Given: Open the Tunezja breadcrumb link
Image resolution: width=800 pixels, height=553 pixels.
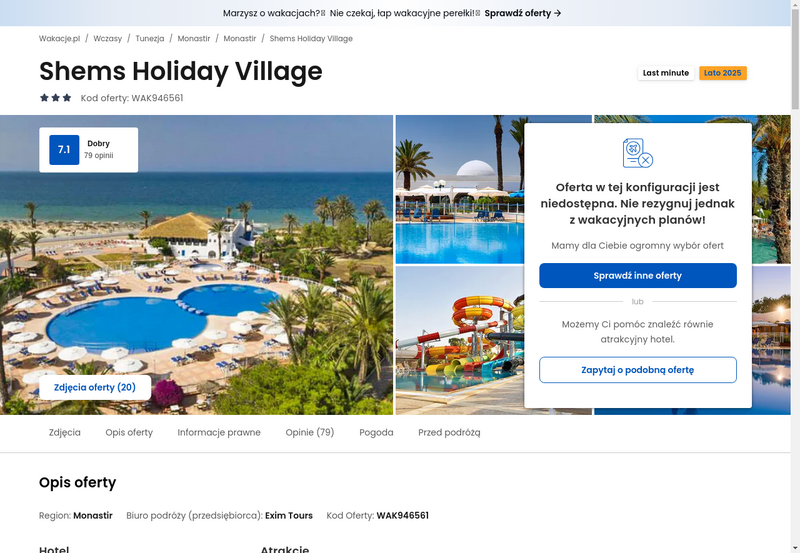Looking at the screenshot, I should 150,39.
